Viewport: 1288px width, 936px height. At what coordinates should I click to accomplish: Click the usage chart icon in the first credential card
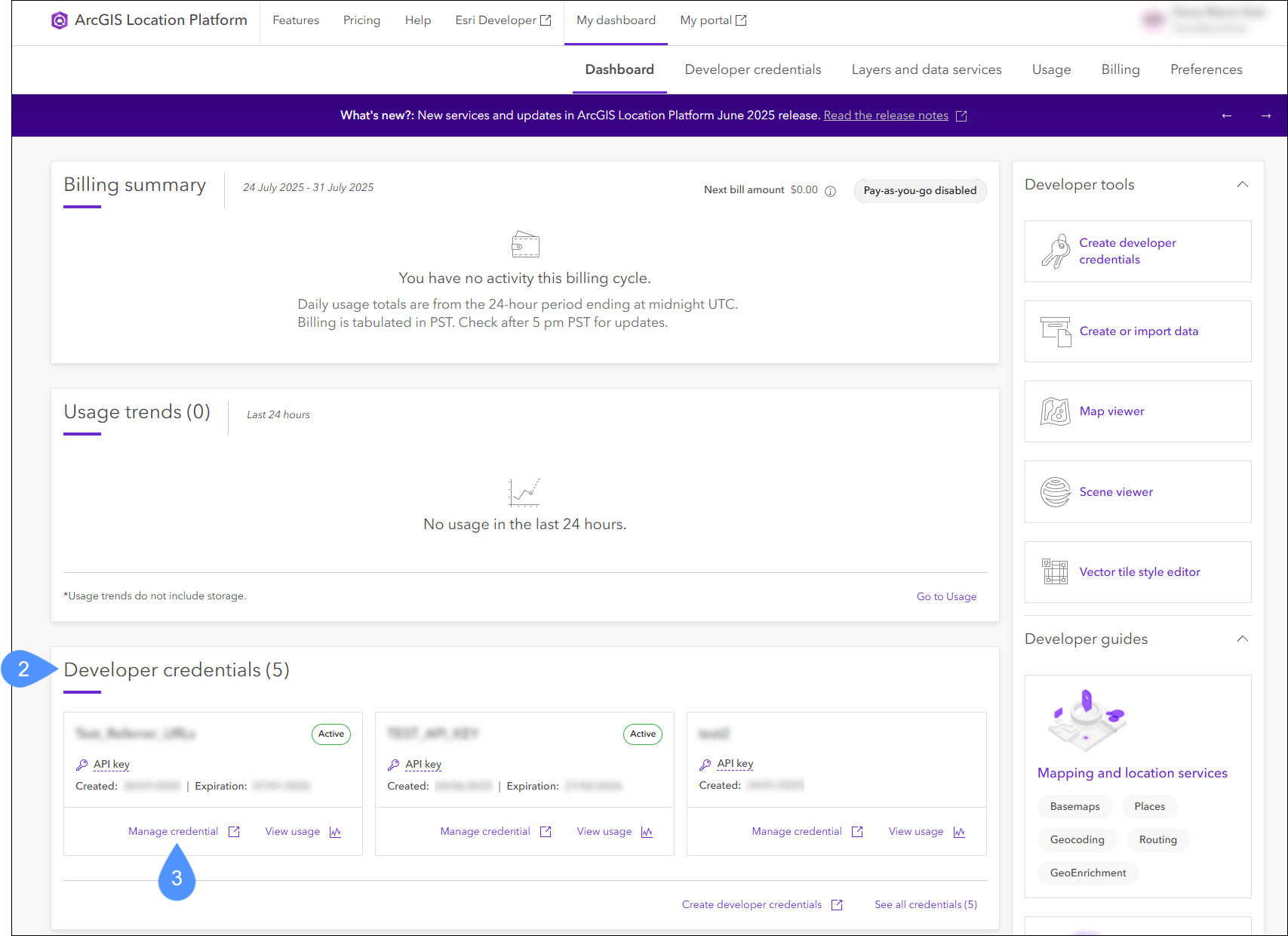click(x=335, y=832)
